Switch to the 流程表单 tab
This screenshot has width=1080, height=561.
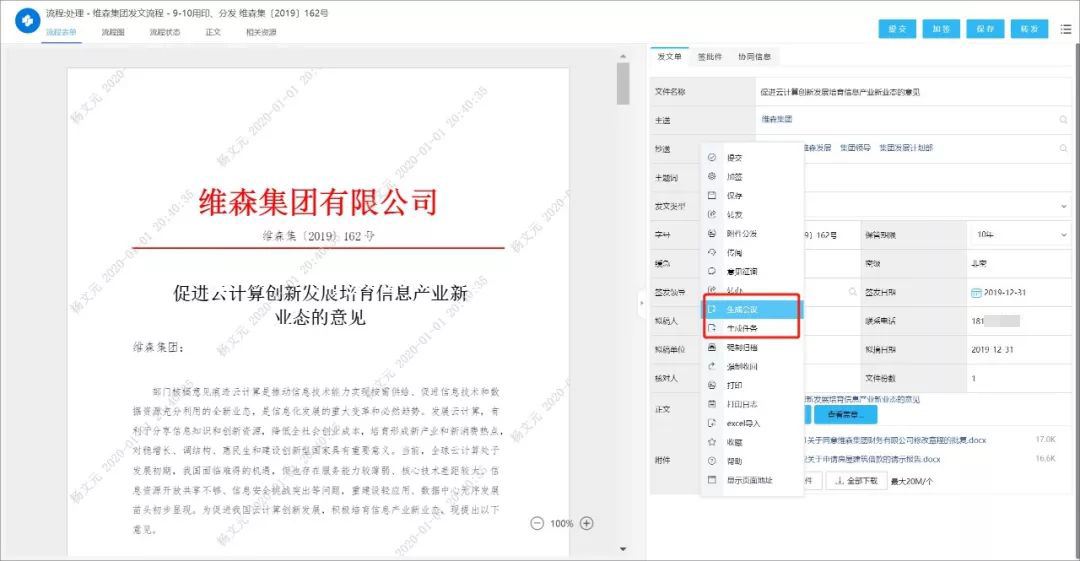click(61, 32)
